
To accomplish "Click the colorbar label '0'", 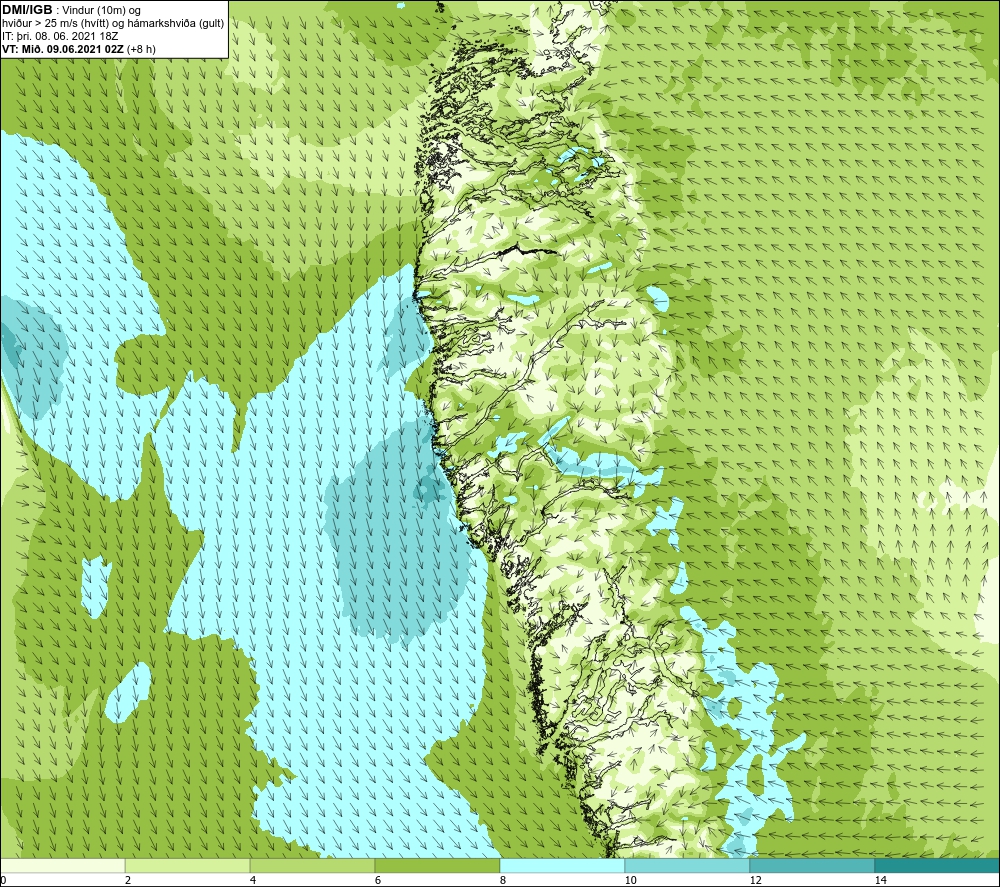I will (3, 881).
